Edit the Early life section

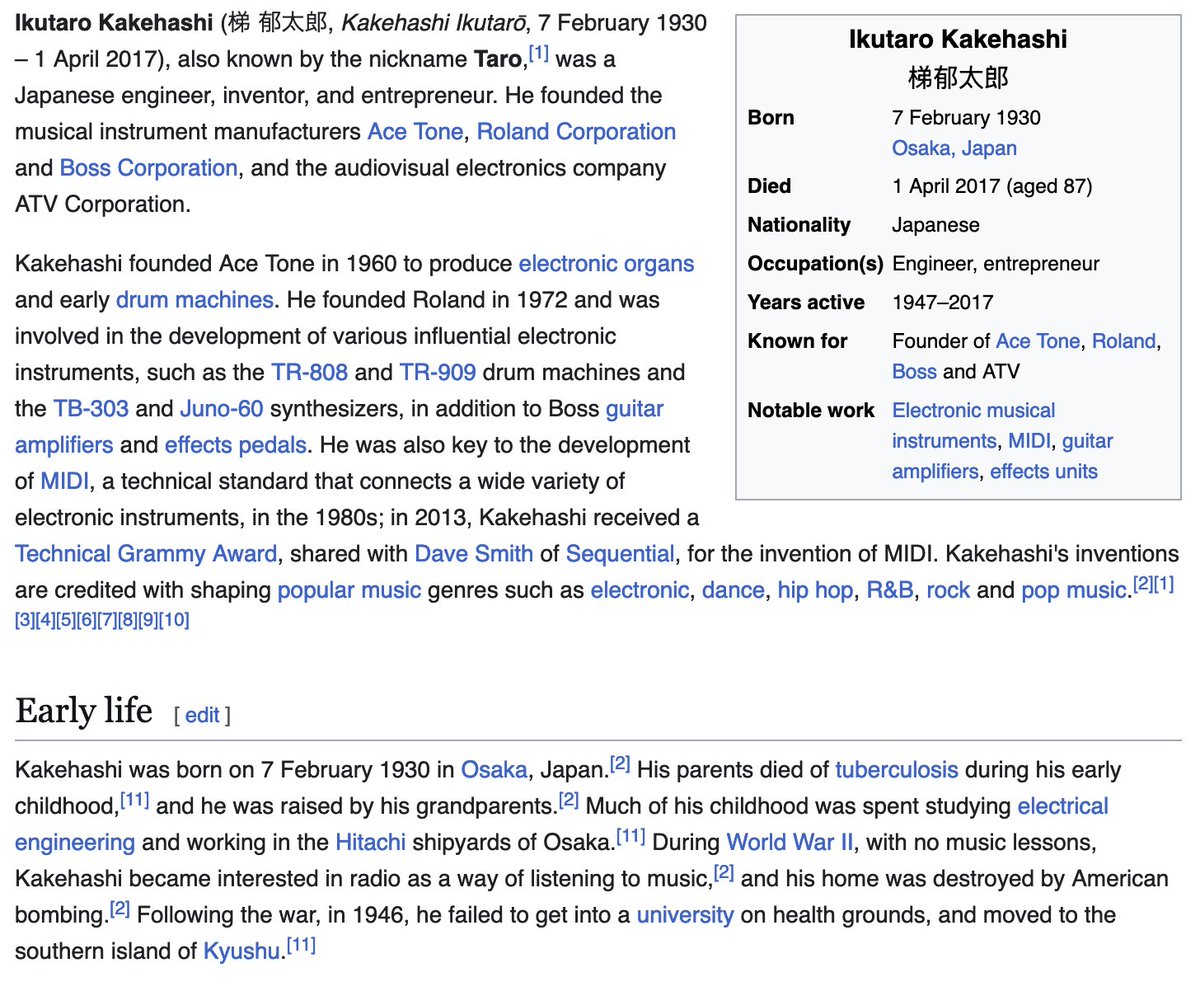202,715
